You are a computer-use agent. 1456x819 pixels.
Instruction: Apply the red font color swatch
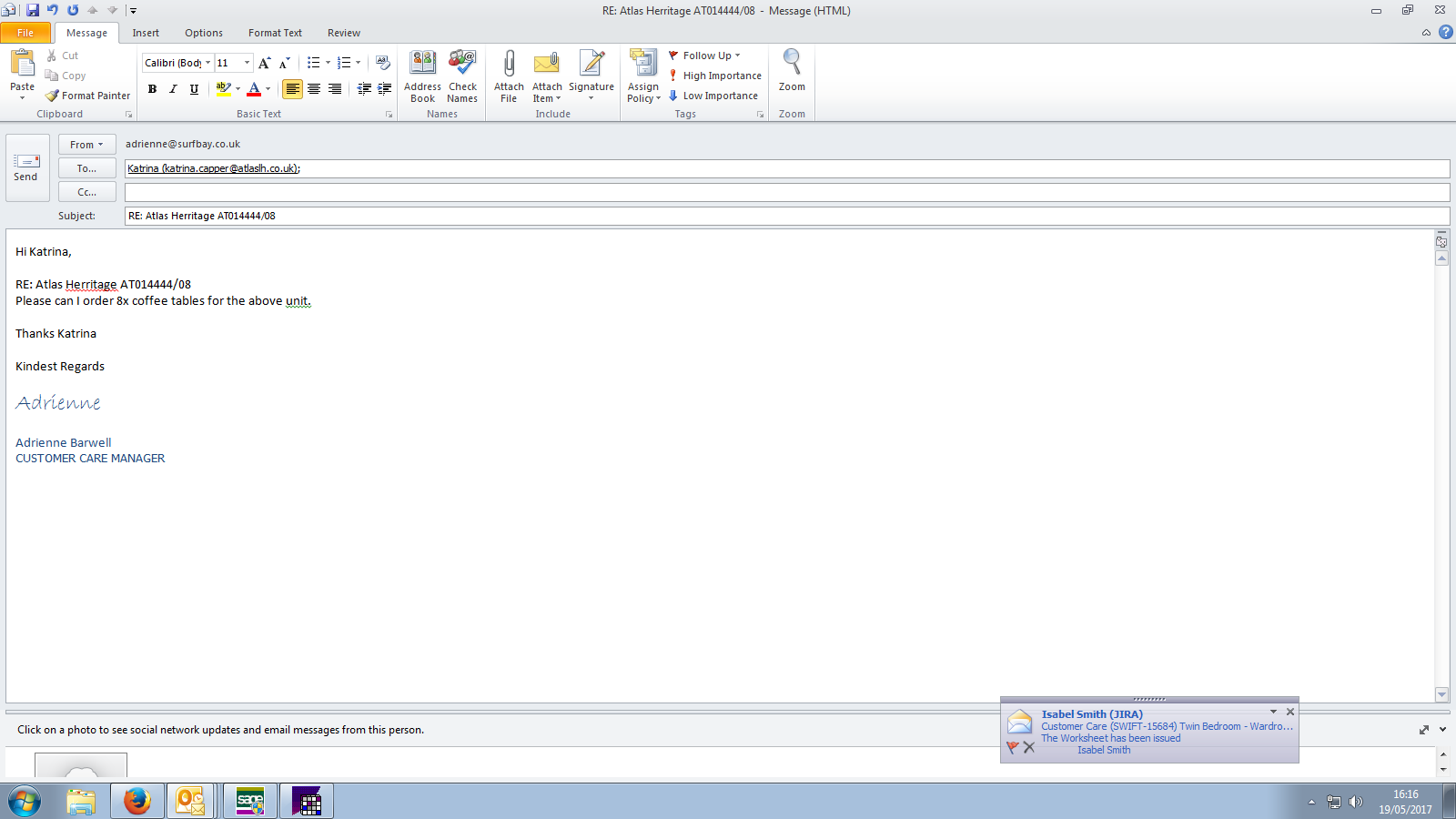tap(254, 89)
